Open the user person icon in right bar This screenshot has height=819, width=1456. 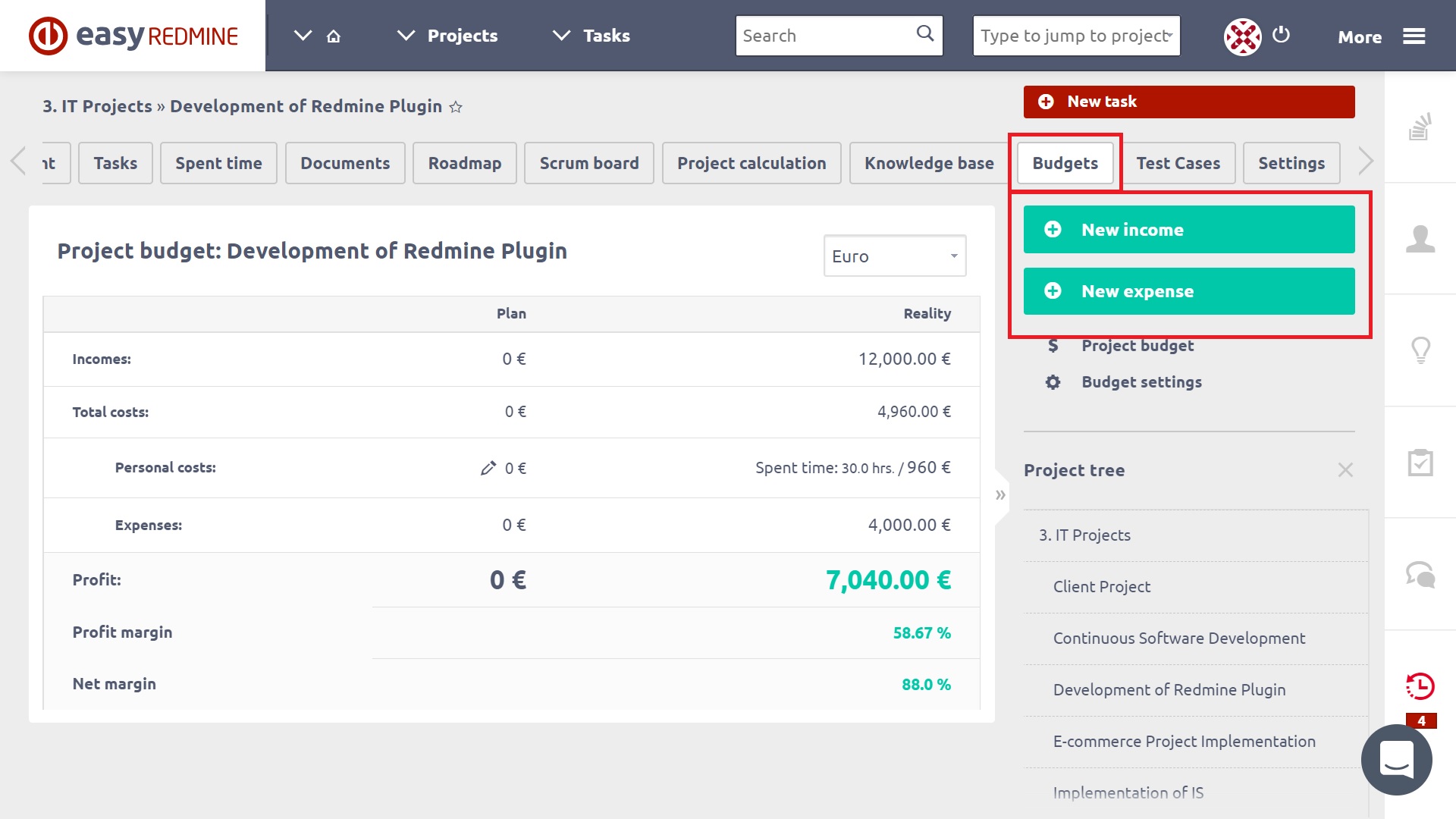[1420, 239]
